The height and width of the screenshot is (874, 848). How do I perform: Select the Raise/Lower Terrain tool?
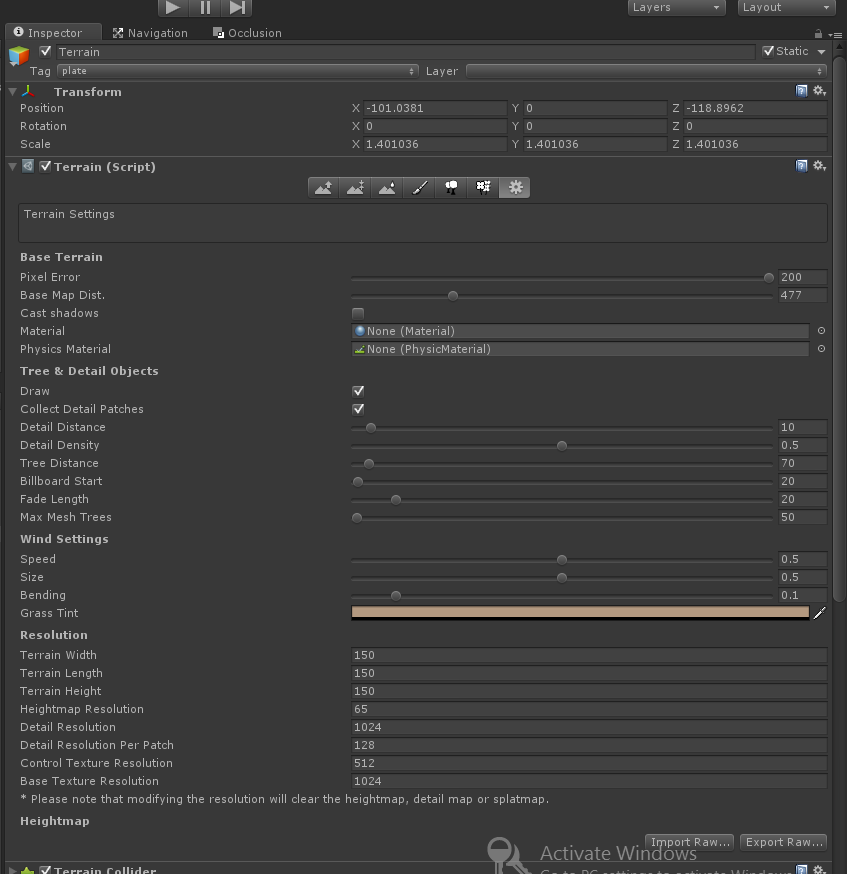[323, 187]
